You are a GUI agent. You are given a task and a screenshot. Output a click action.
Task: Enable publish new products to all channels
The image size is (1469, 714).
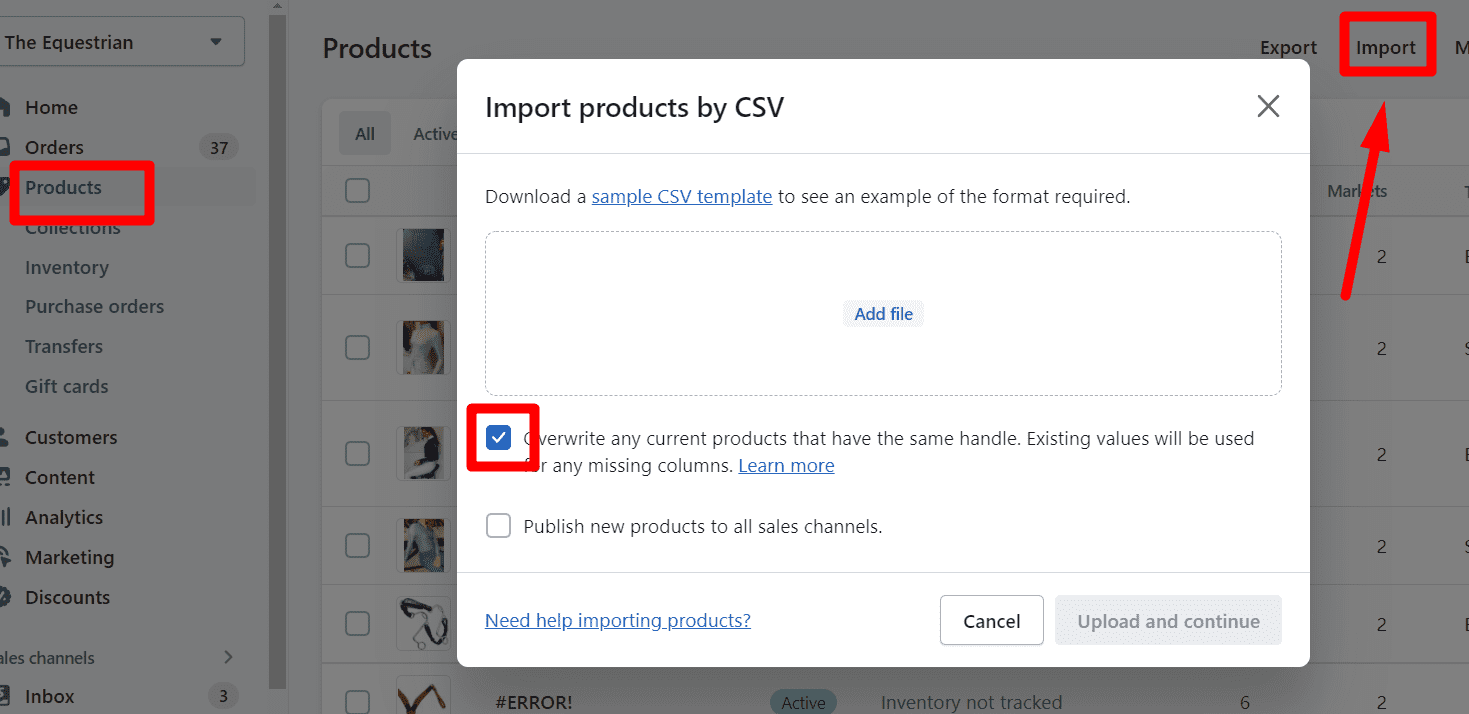click(x=498, y=526)
